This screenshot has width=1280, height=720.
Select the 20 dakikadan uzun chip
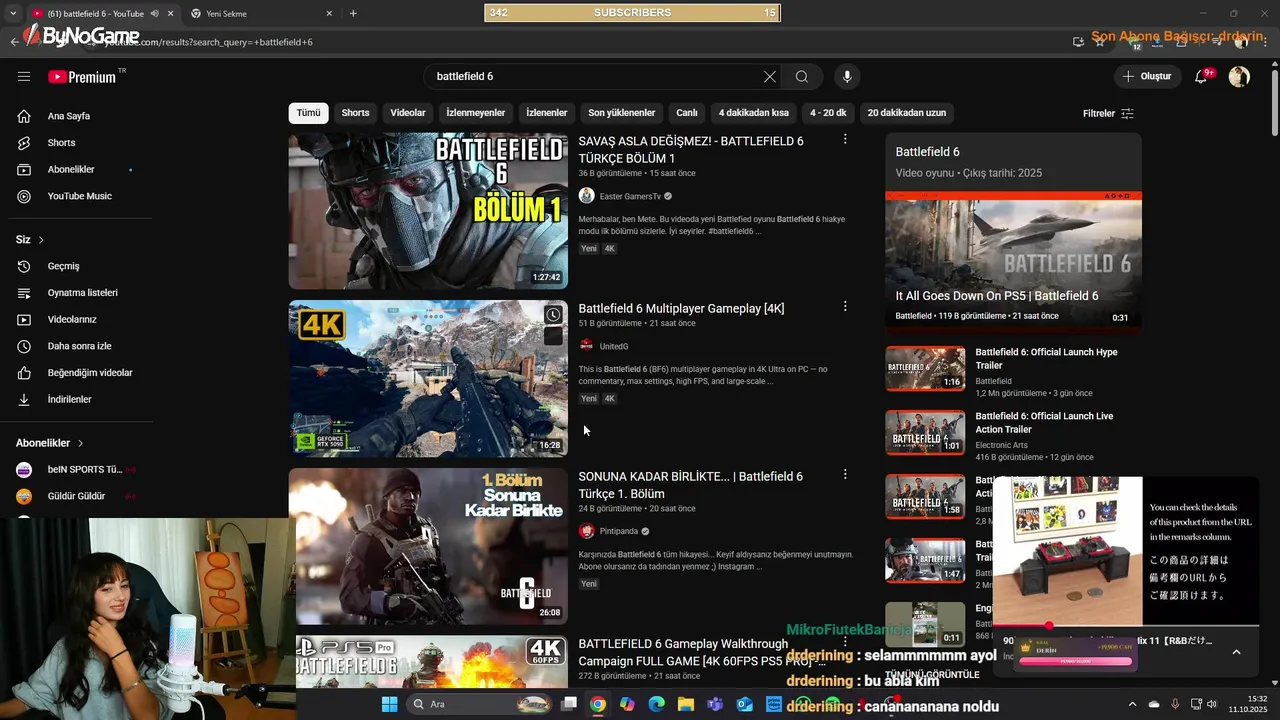[907, 113]
